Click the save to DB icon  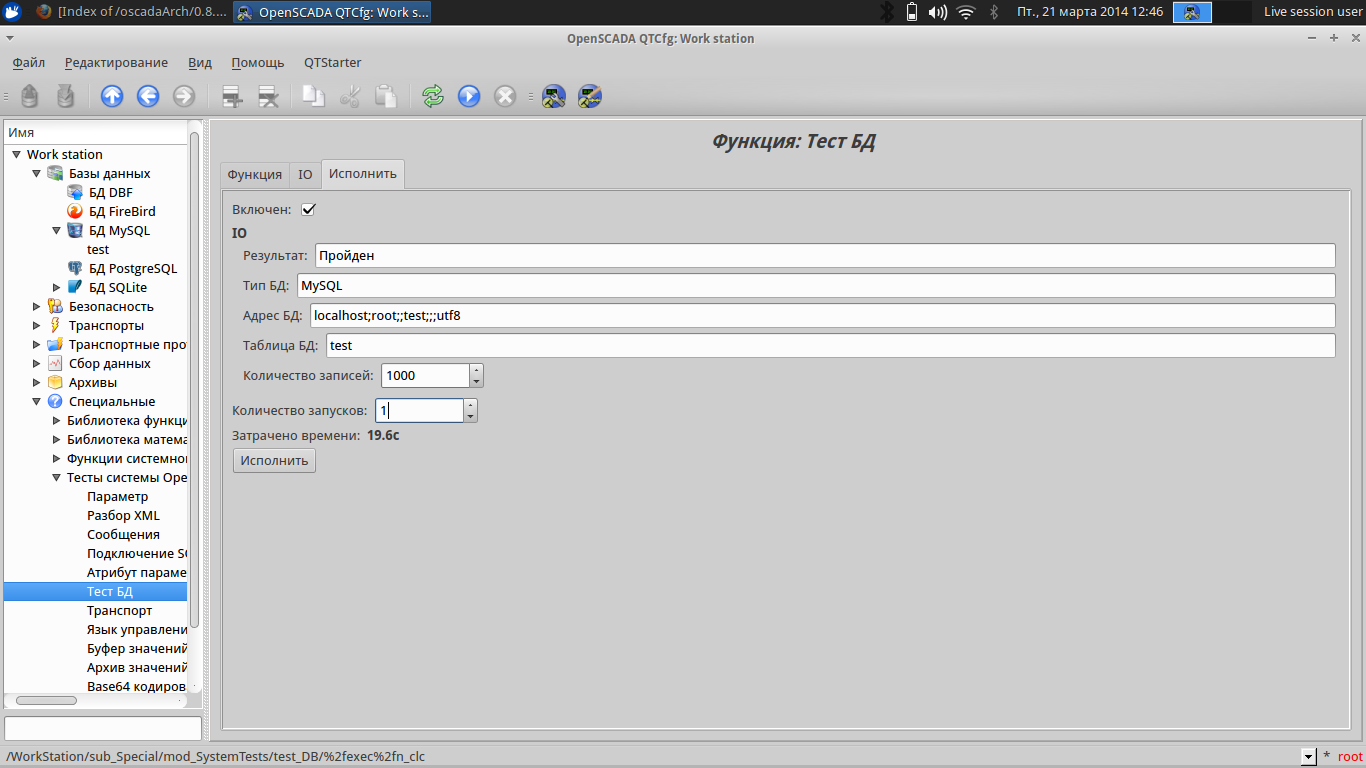(x=65, y=96)
